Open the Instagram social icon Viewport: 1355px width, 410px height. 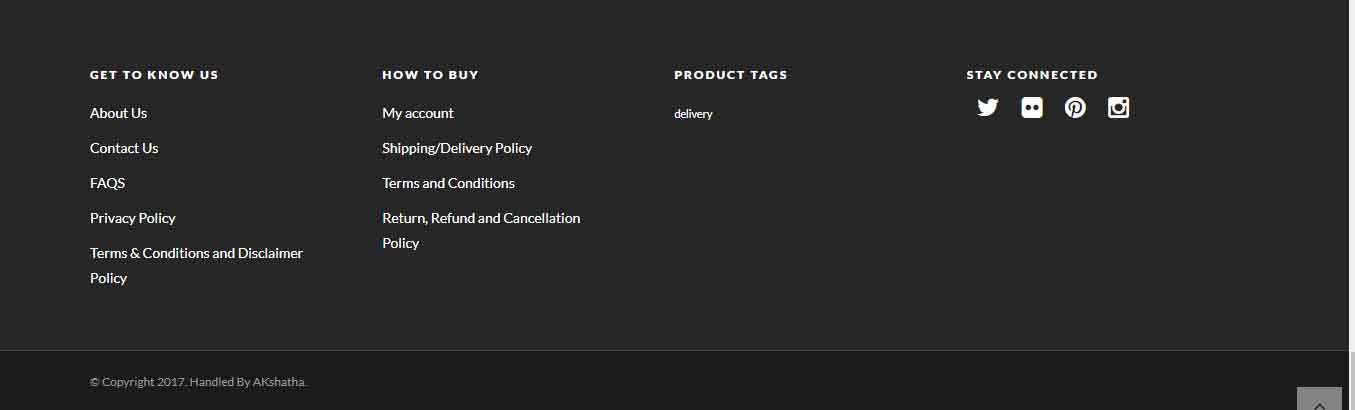click(1119, 108)
